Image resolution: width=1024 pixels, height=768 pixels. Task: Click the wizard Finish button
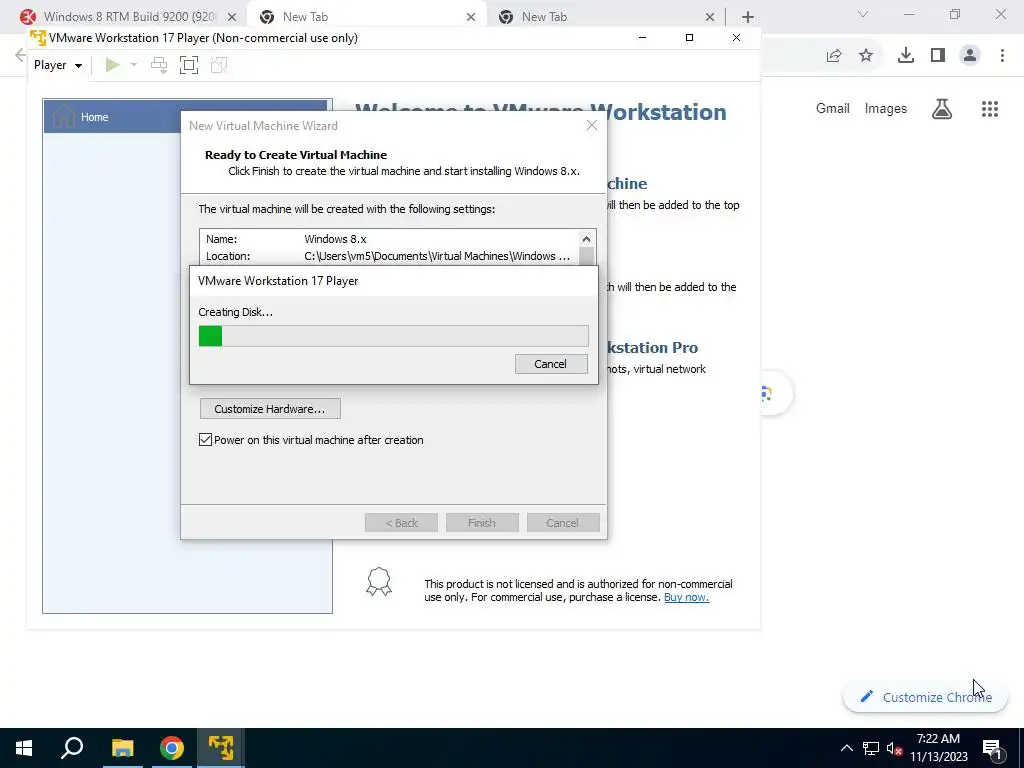click(x=482, y=522)
